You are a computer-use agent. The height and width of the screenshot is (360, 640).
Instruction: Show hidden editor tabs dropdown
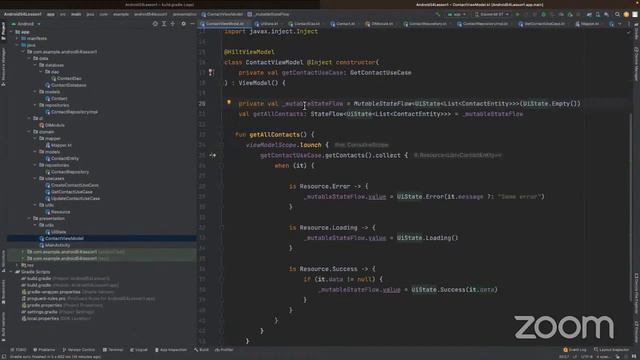coord(620,24)
